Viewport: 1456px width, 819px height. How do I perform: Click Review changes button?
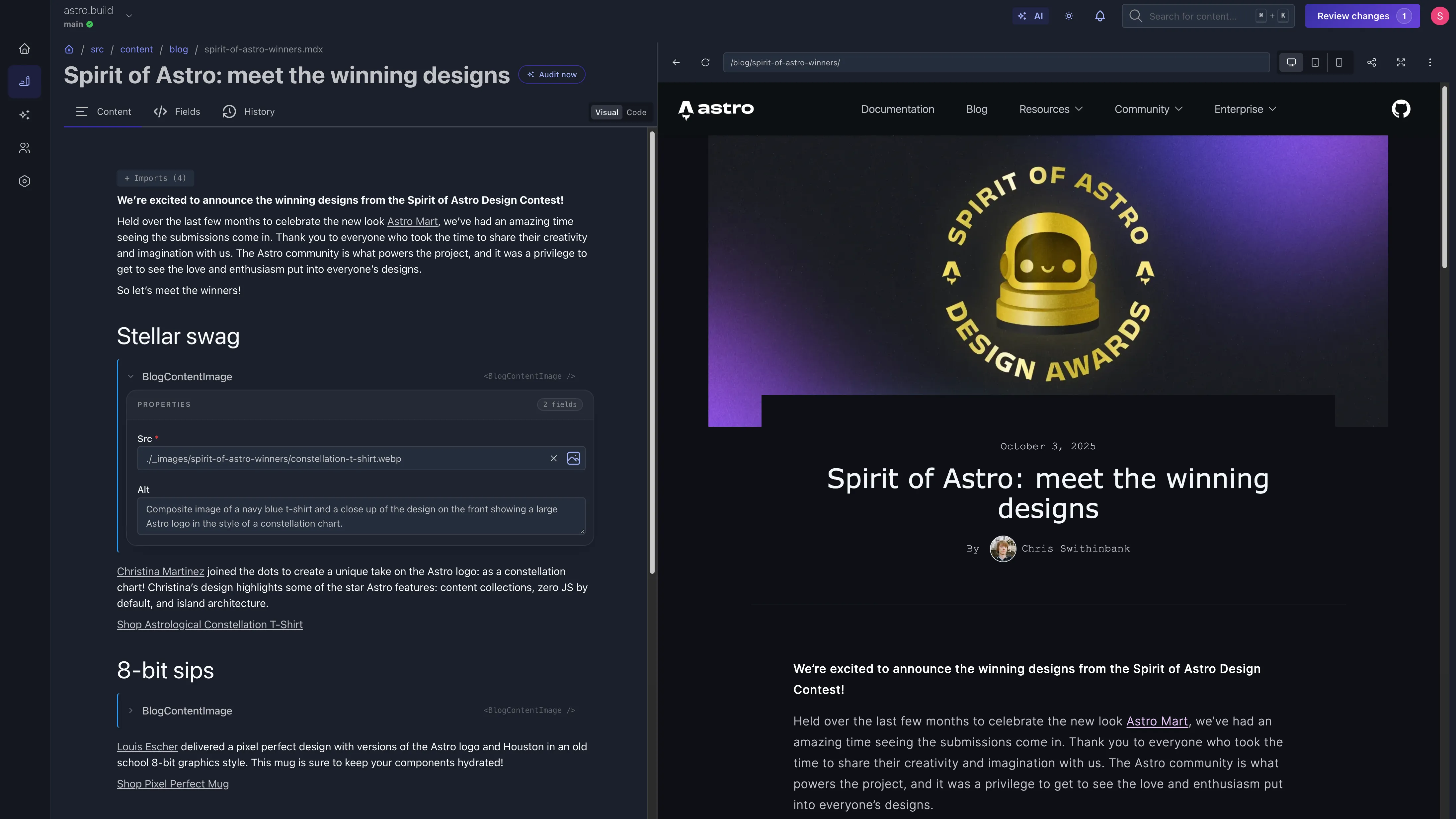click(1362, 16)
